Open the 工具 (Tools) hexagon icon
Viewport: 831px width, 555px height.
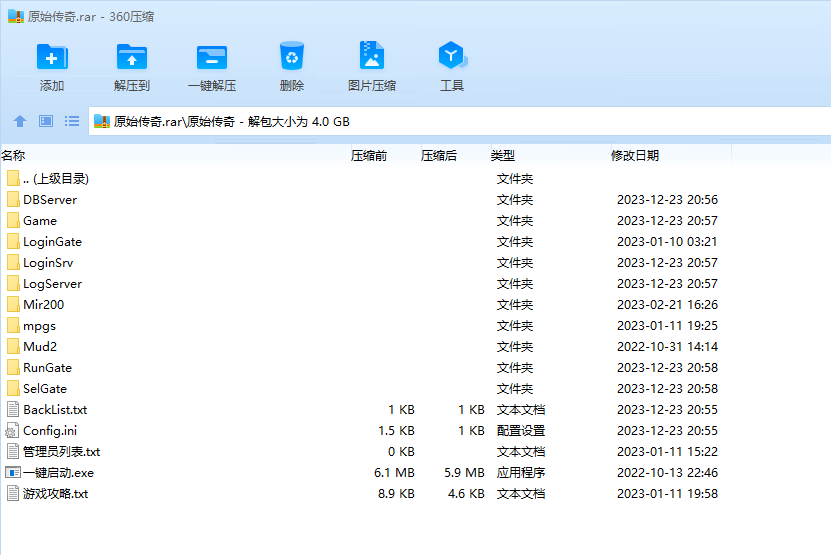tap(452, 55)
